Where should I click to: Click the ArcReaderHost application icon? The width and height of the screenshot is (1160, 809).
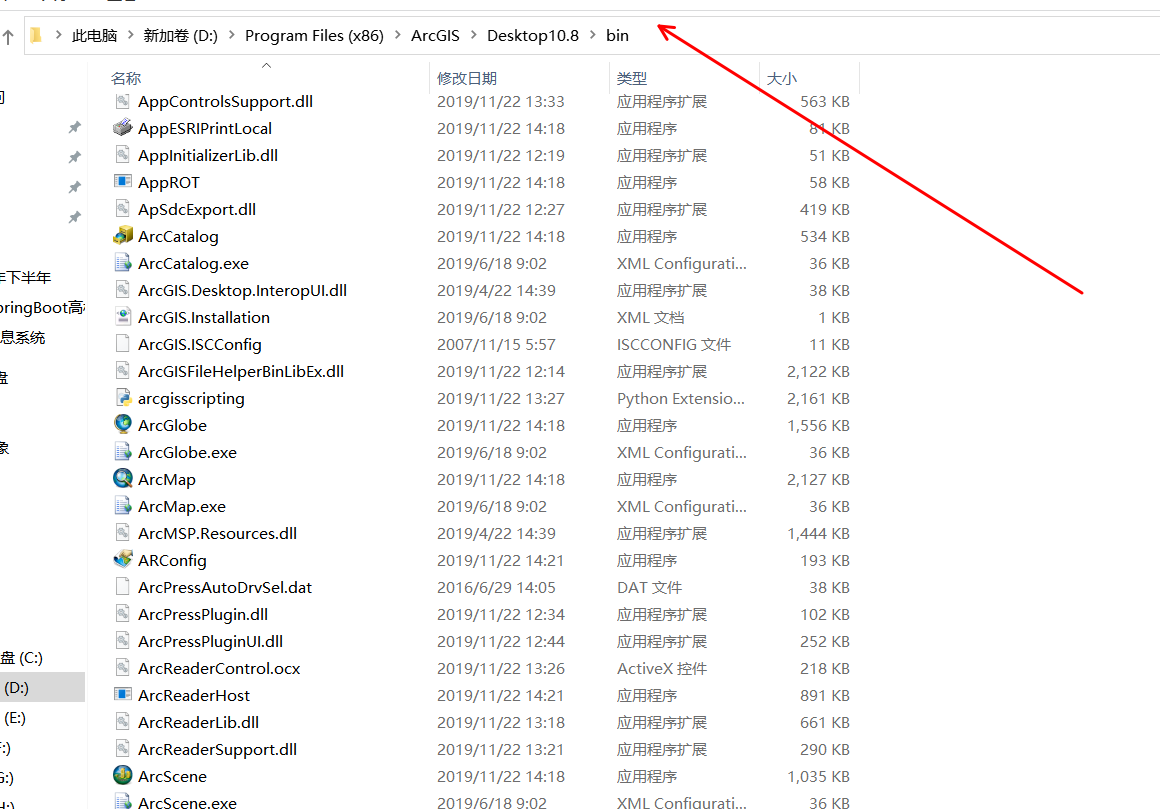(123, 694)
